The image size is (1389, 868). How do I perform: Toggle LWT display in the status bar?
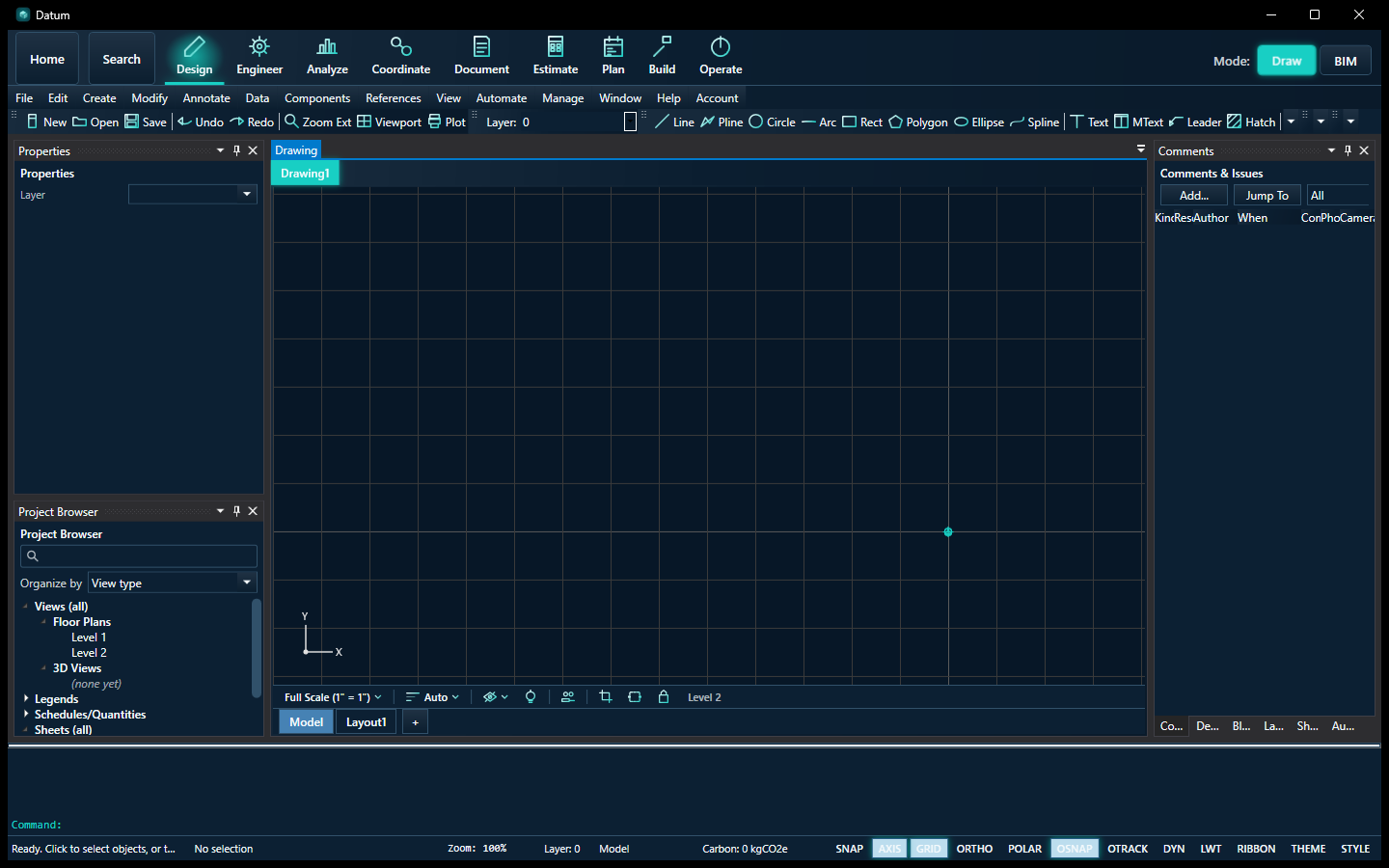(x=1211, y=849)
